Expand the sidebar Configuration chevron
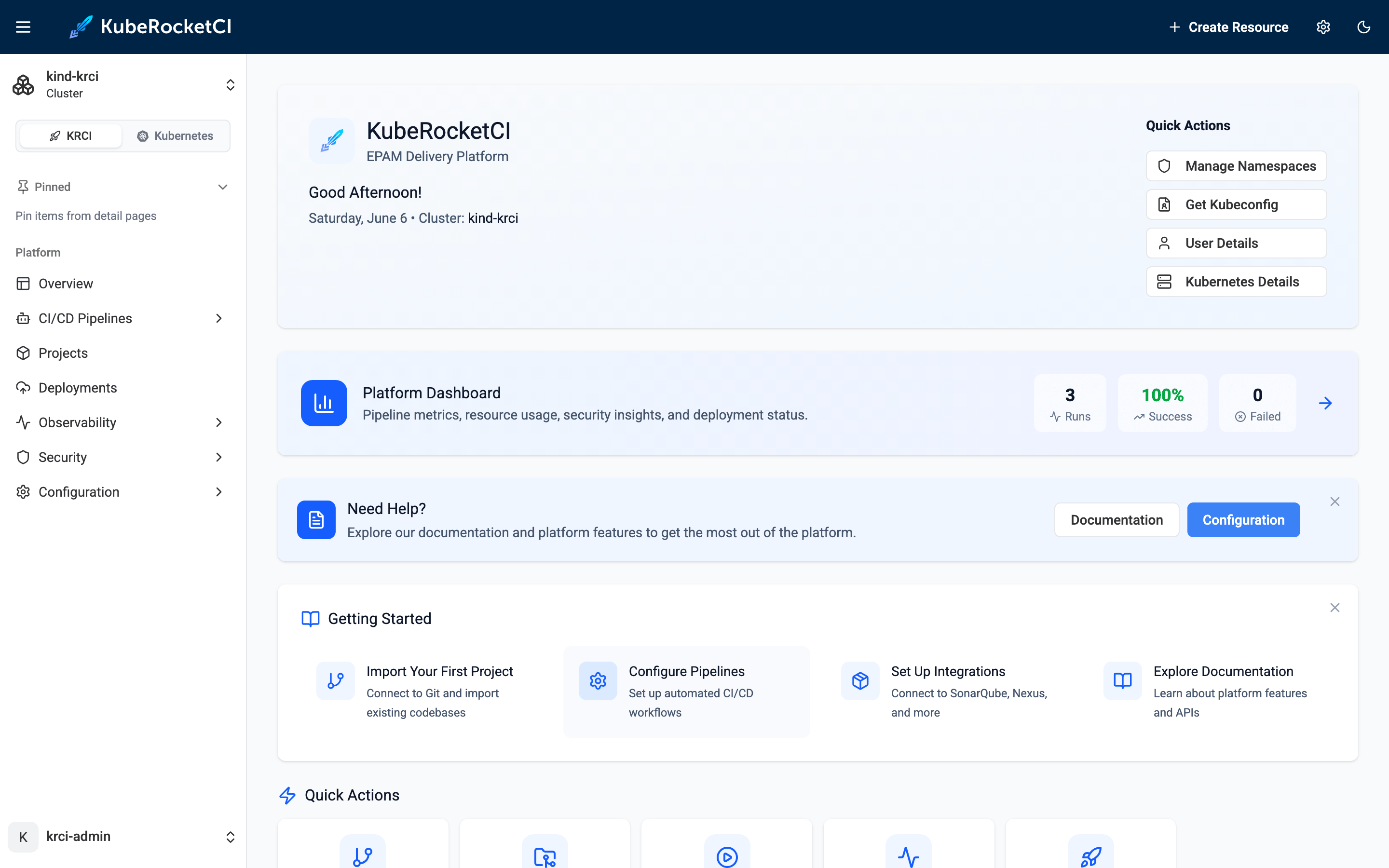This screenshot has height=868, width=1389. 218,492
